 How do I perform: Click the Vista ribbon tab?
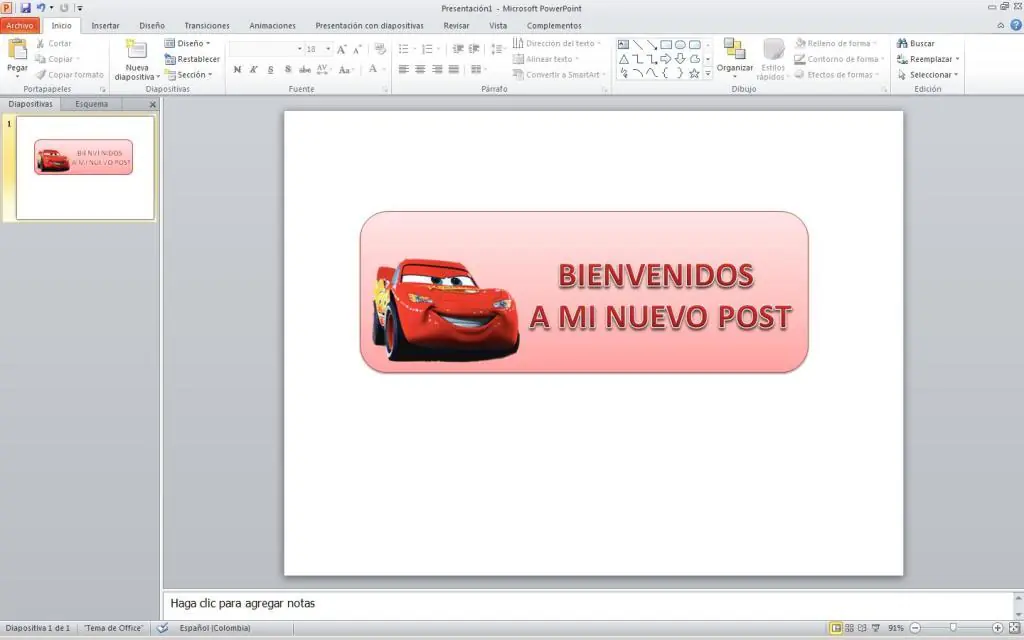pos(498,25)
